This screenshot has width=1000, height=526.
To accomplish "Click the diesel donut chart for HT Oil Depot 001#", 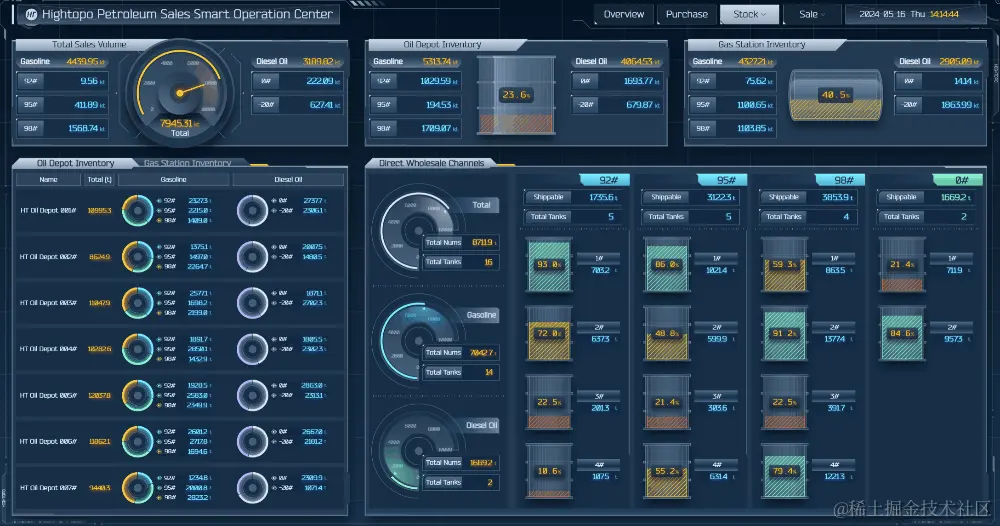I will [x=253, y=210].
